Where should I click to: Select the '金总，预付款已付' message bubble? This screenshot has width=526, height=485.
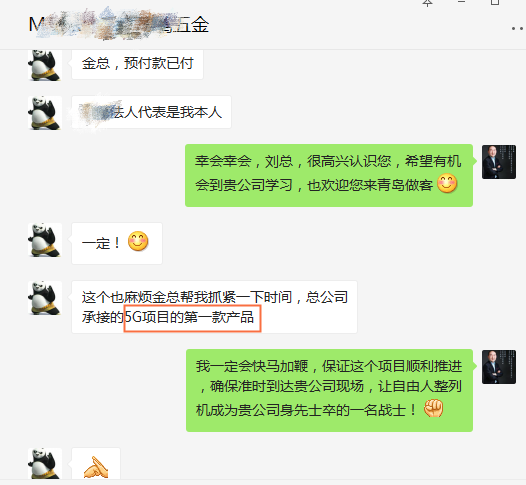coord(137,64)
